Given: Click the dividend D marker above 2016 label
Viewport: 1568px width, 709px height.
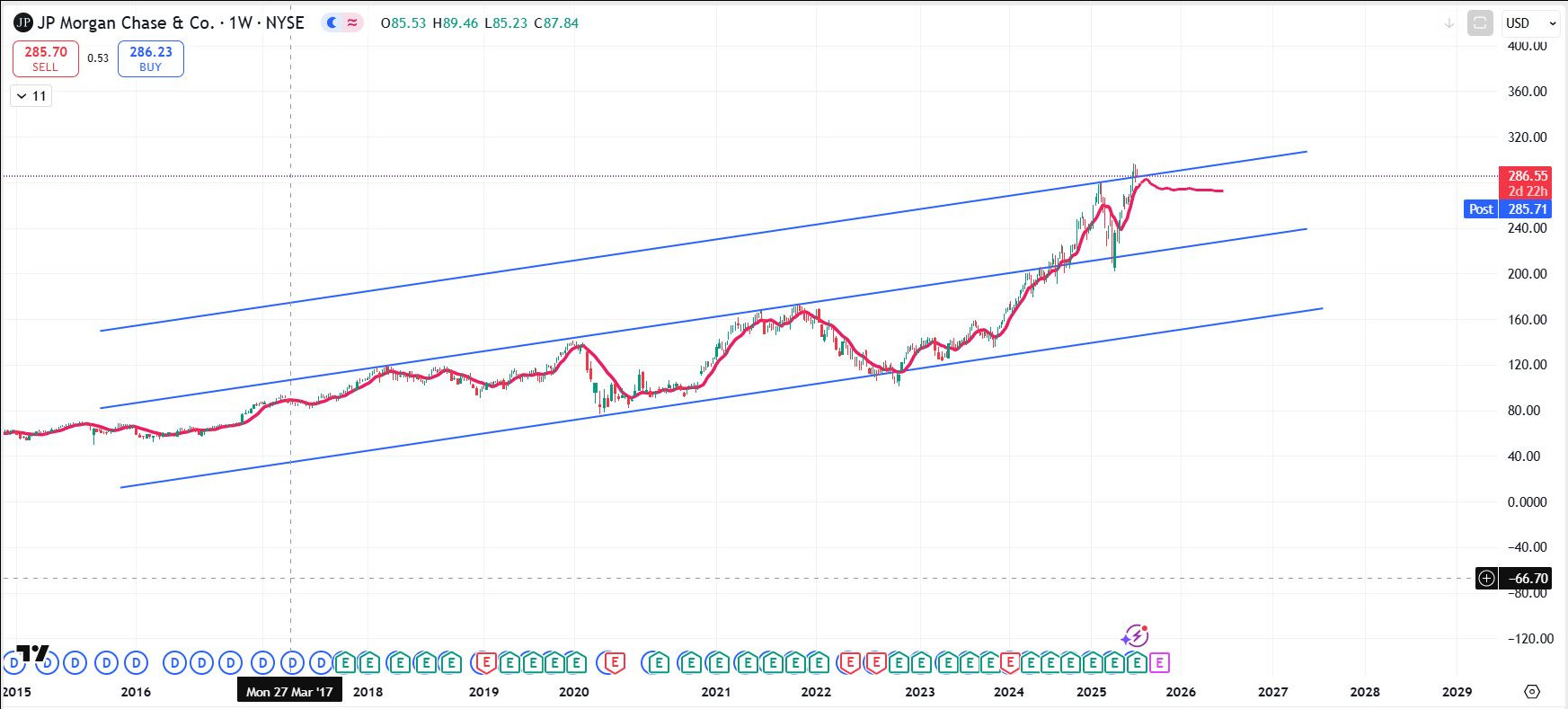Looking at the screenshot, I should (x=136, y=663).
